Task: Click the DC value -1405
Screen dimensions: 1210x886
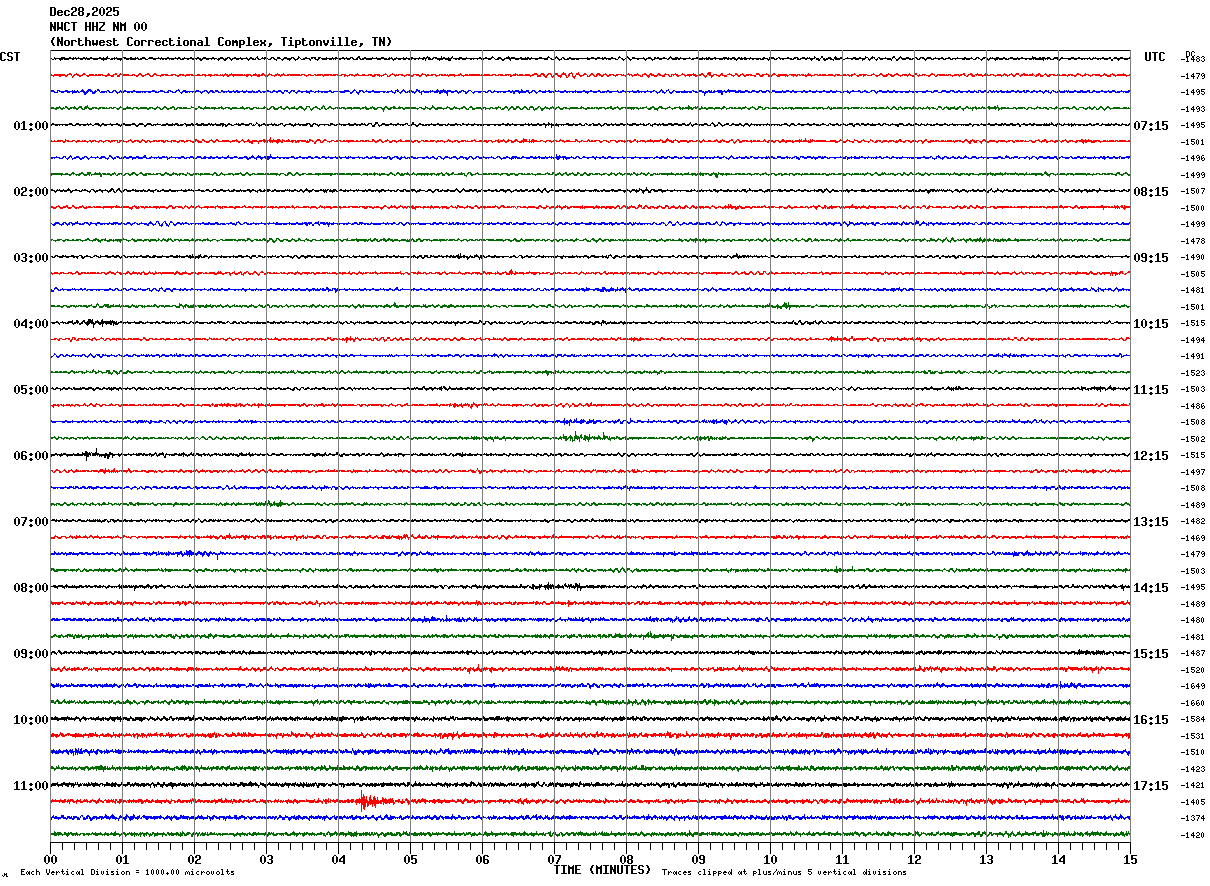Action: point(1193,802)
